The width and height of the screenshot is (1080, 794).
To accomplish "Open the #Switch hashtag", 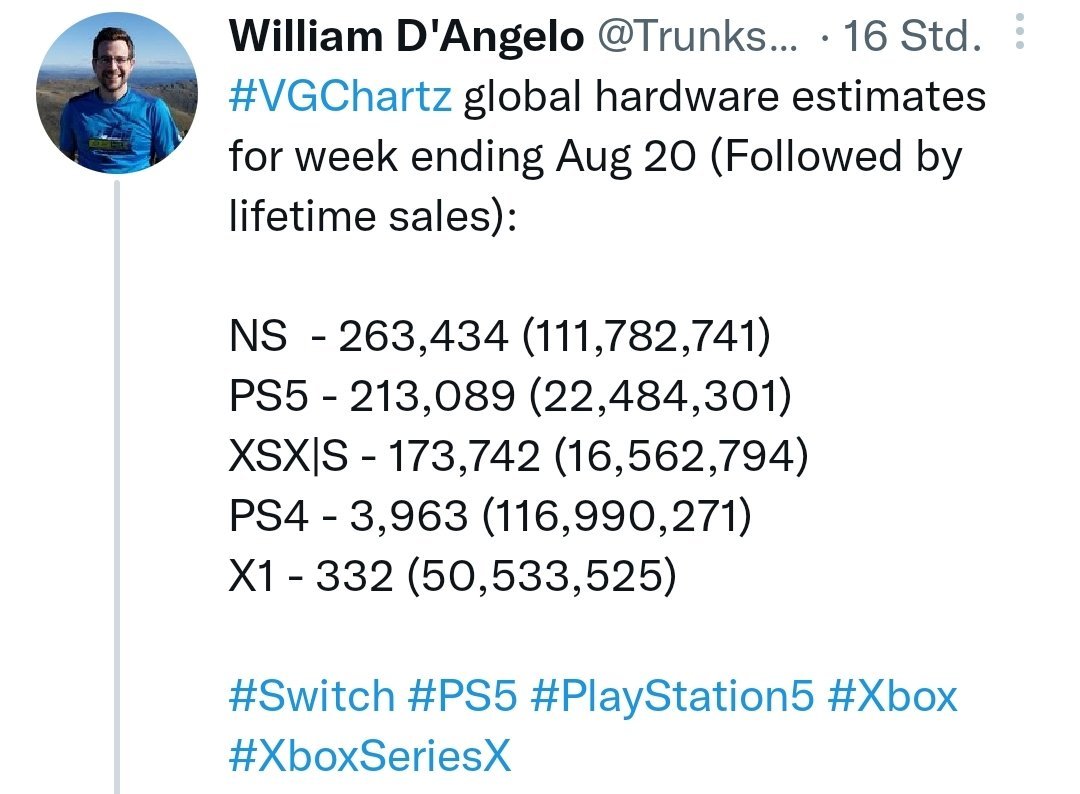I will [312, 695].
